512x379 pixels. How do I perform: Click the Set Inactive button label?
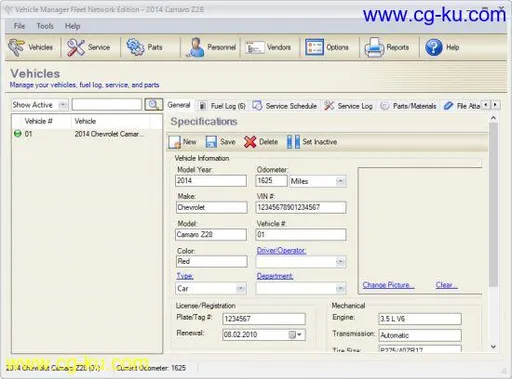tap(320, 142)
